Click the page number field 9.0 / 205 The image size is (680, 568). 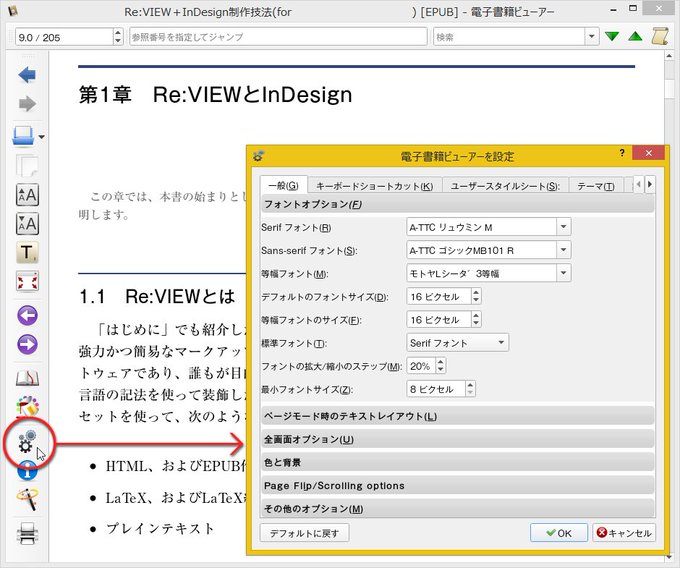point(64,37)
